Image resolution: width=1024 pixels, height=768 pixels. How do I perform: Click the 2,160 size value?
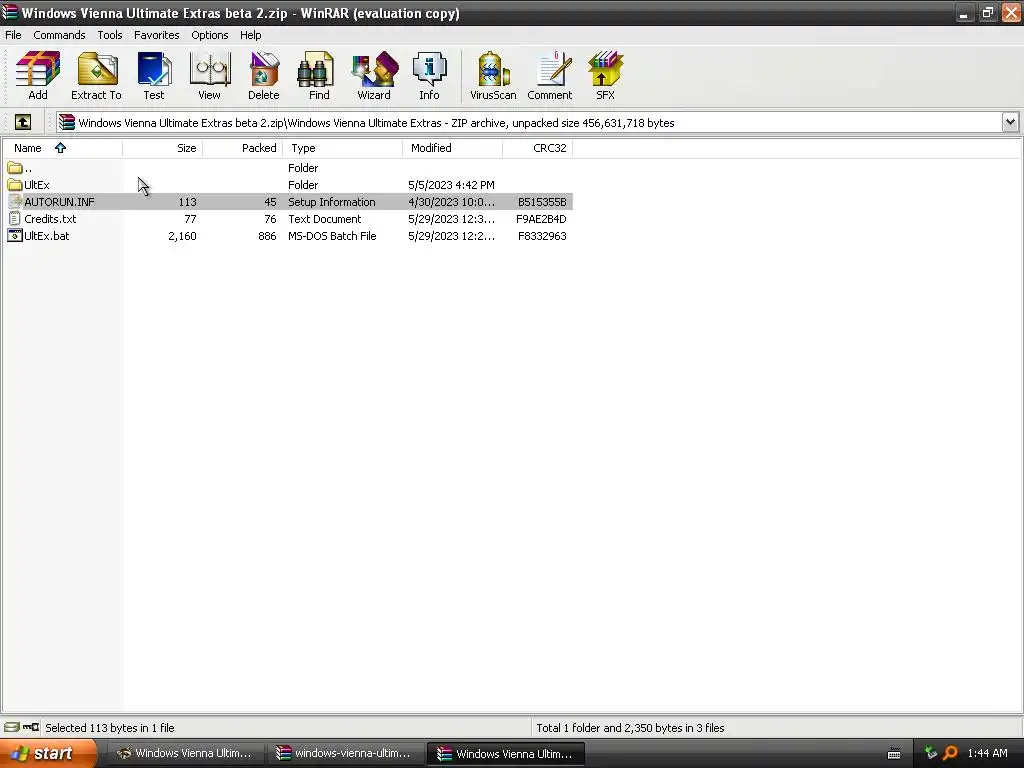pos(182,236)
